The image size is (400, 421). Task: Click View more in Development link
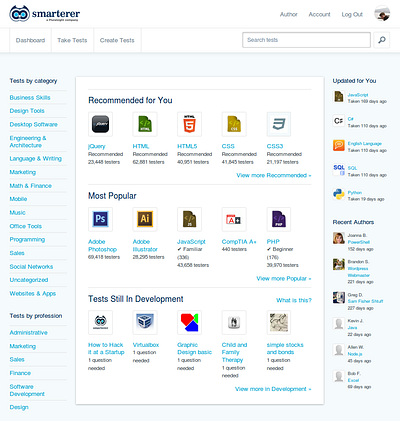pyautogui.click(x=273, y=389)
